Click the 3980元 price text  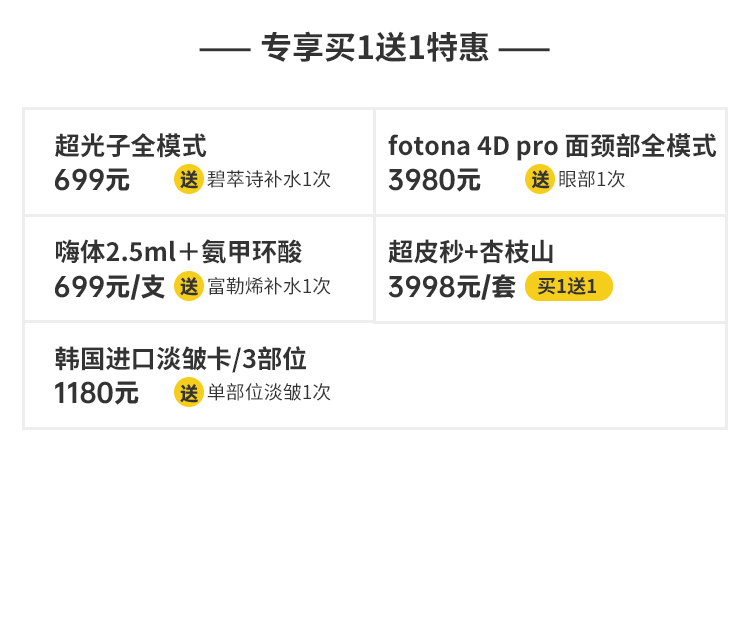434,181
